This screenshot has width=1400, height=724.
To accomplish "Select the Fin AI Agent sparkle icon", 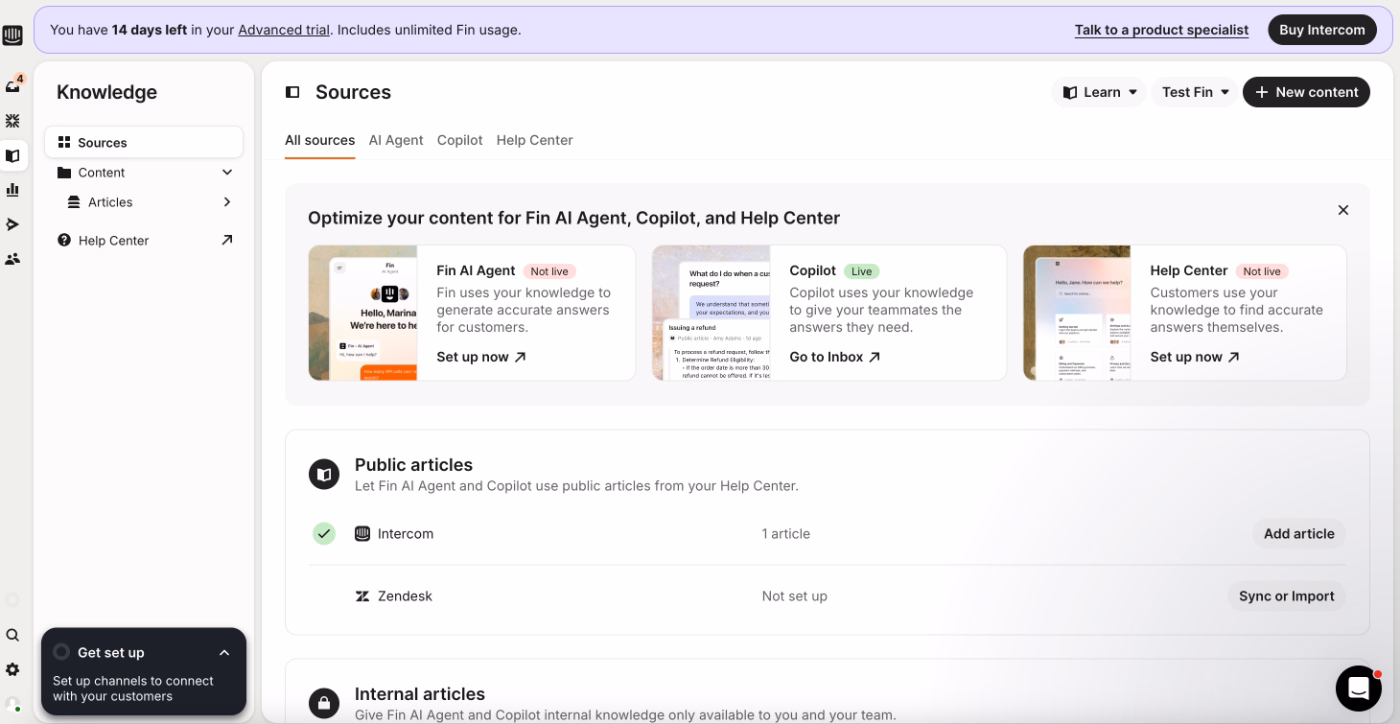I will point(13,119).
